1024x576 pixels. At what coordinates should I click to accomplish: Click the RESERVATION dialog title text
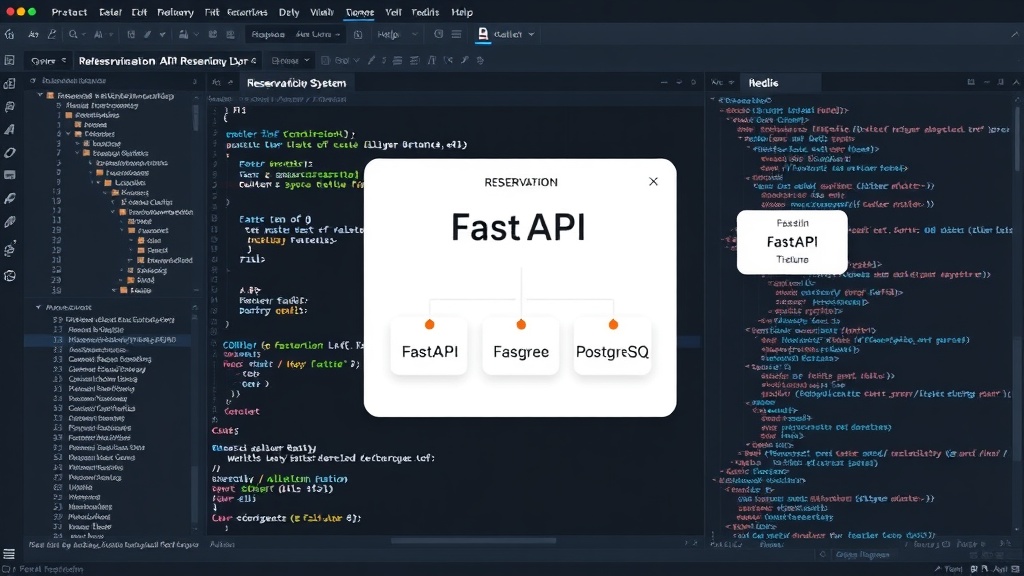point(521,182)
